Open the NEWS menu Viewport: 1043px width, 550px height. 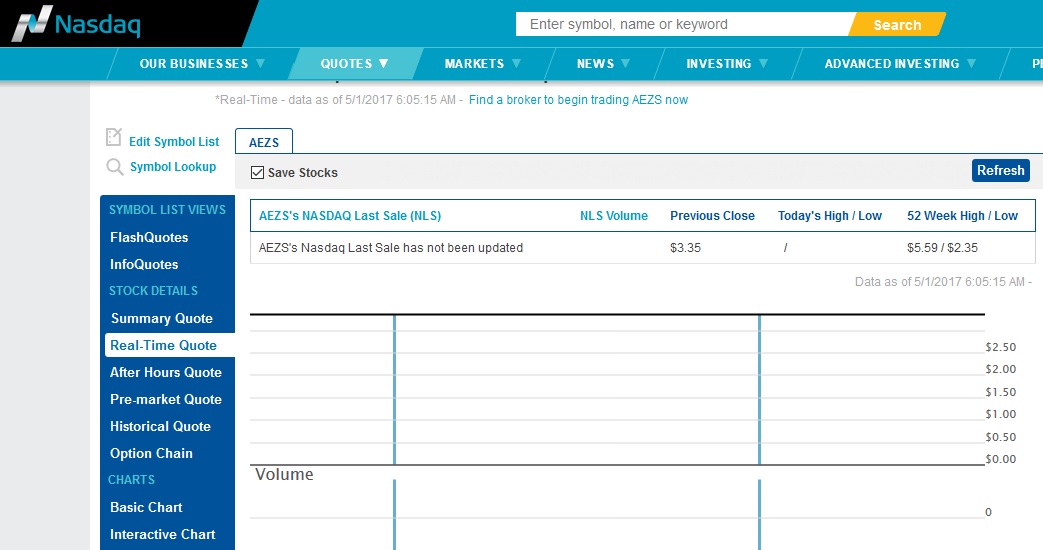(595, 64)
